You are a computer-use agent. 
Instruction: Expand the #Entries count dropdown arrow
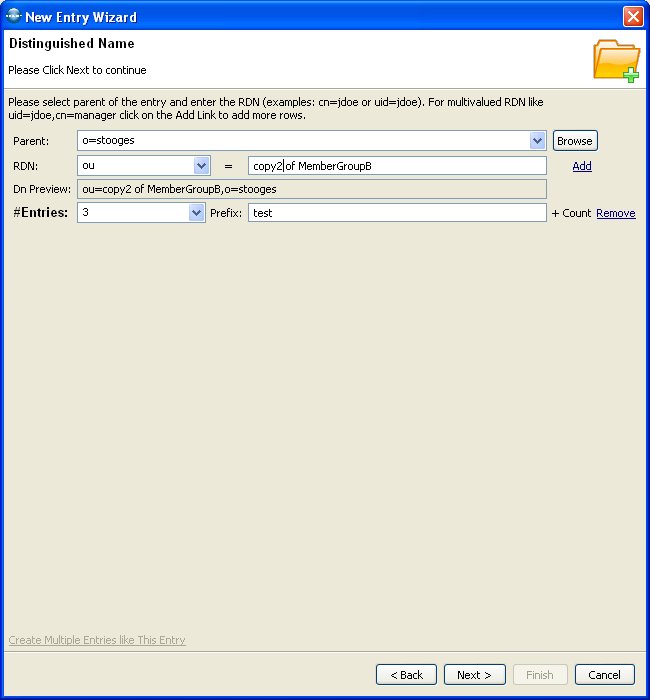196,213
